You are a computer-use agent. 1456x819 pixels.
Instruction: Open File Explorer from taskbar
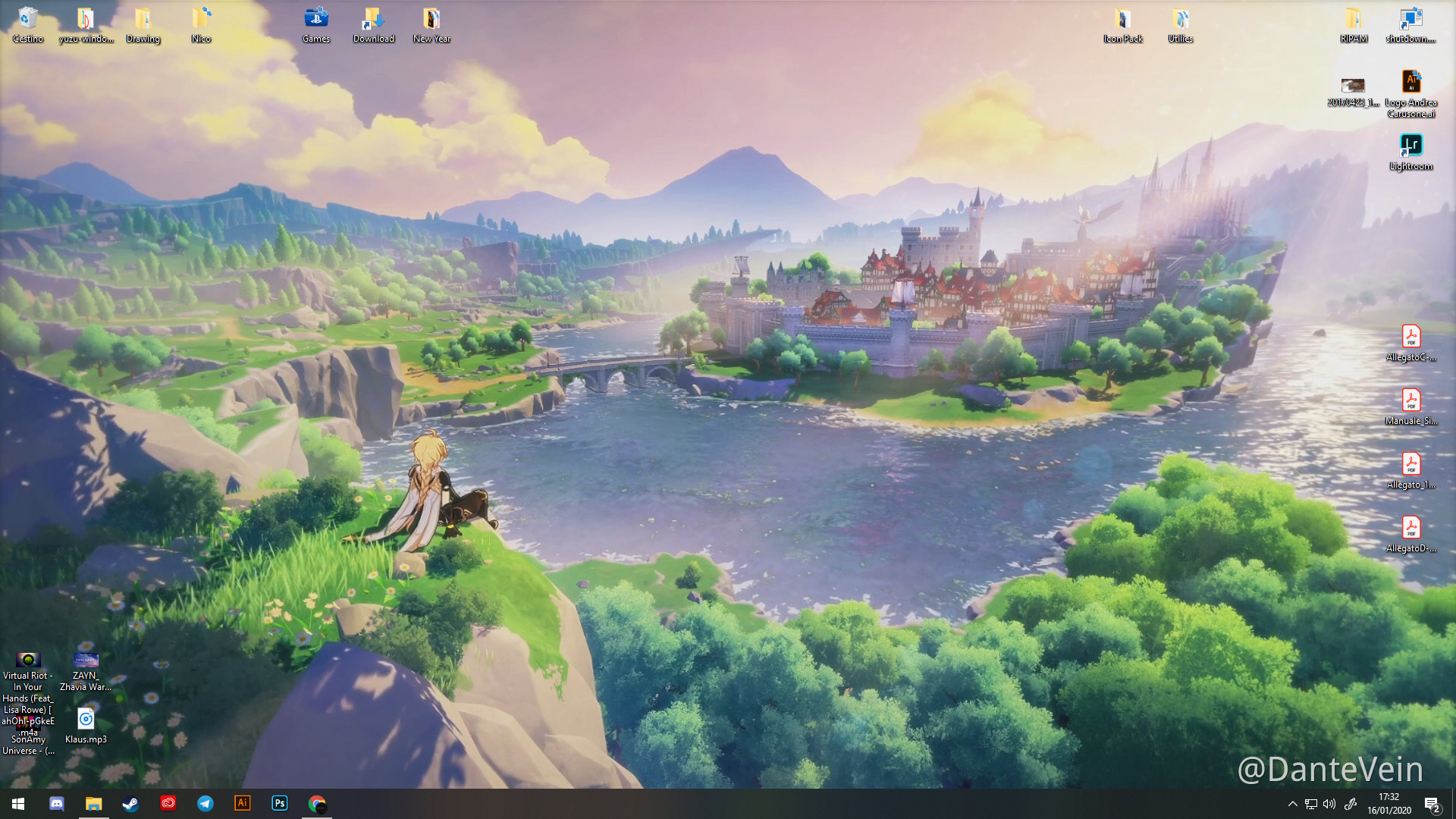pos(93,804)
